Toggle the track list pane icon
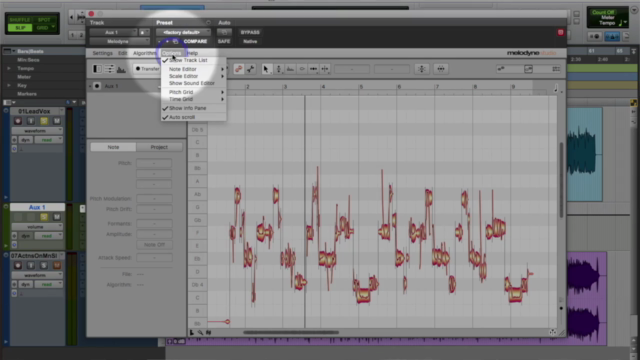The image size is (640, 360). [97, 69]
